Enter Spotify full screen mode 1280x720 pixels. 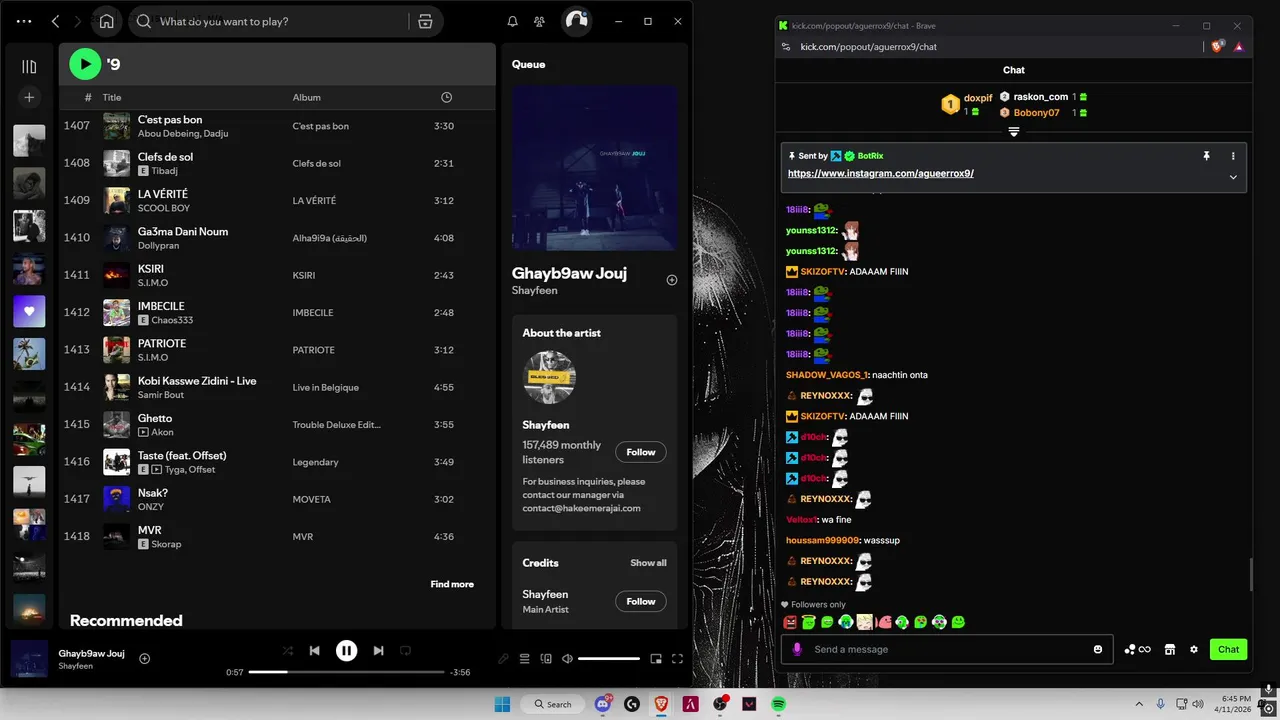coord(677,658)
